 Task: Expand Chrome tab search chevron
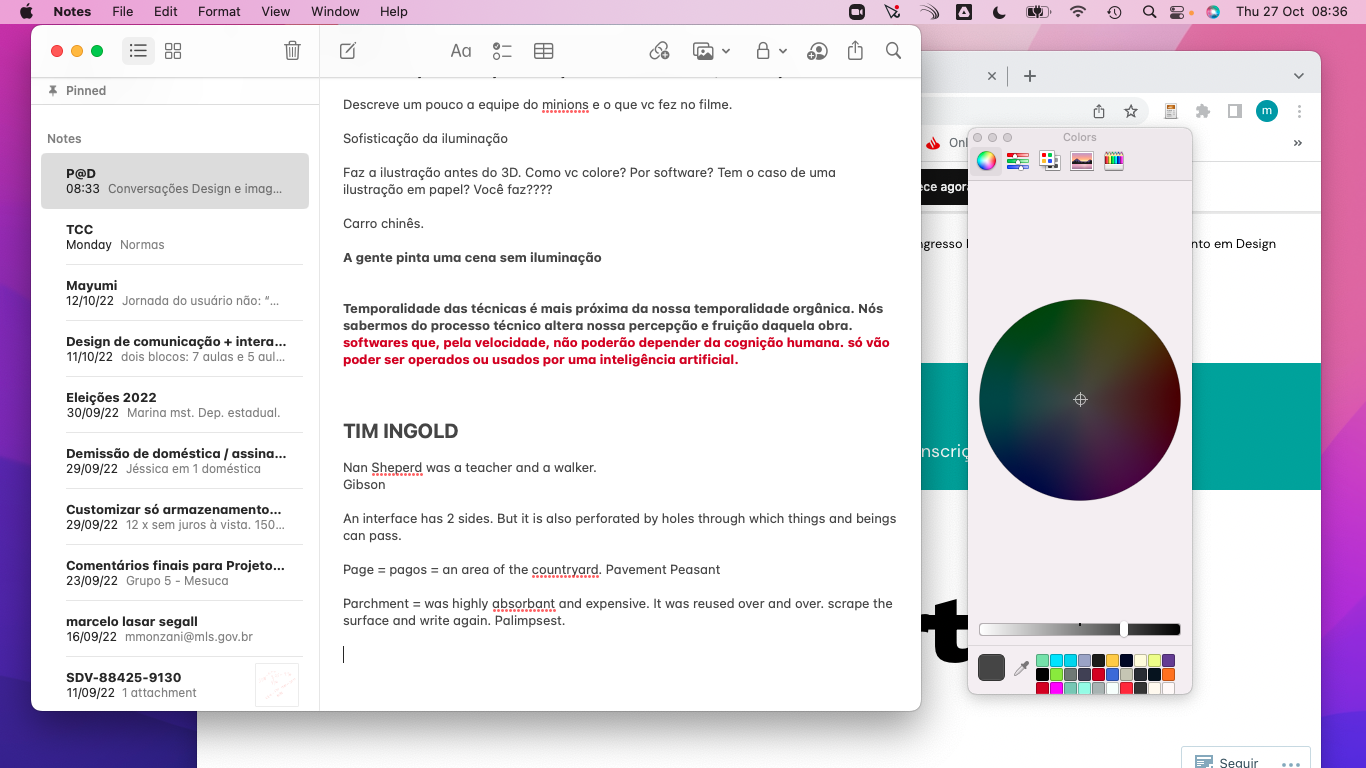[1299, 76]
